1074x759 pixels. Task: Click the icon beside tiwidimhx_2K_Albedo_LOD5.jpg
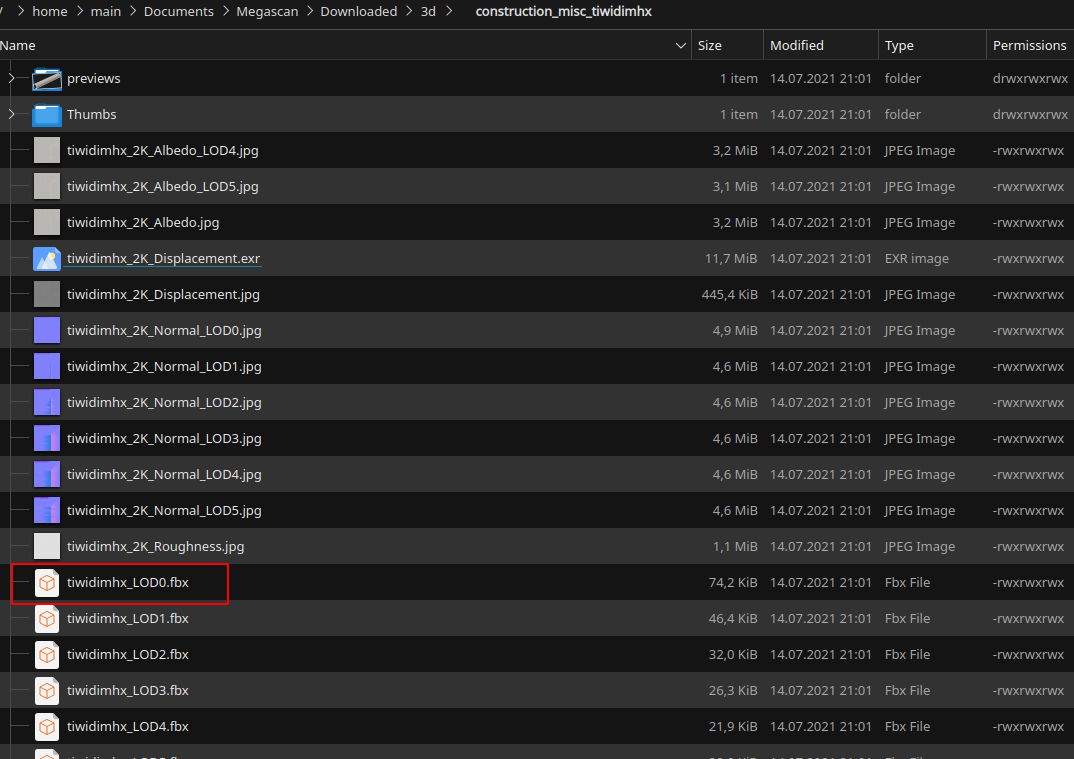click(47, 186)
